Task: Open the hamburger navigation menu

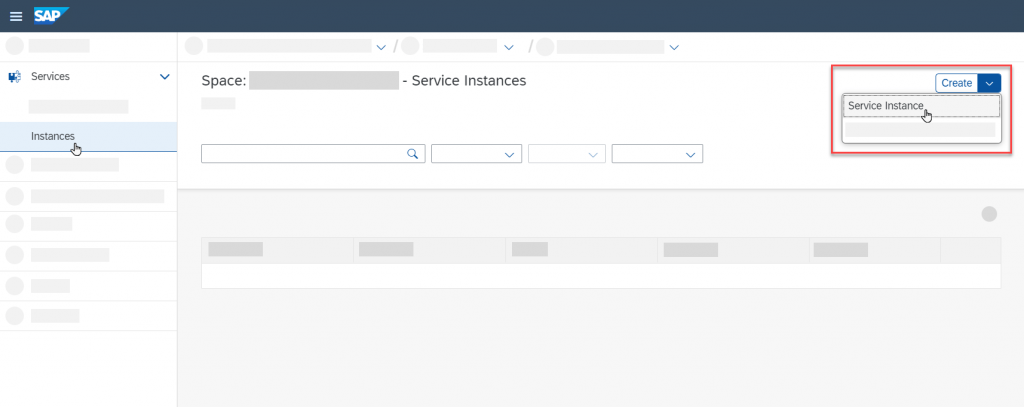Action: pos(16,16)
